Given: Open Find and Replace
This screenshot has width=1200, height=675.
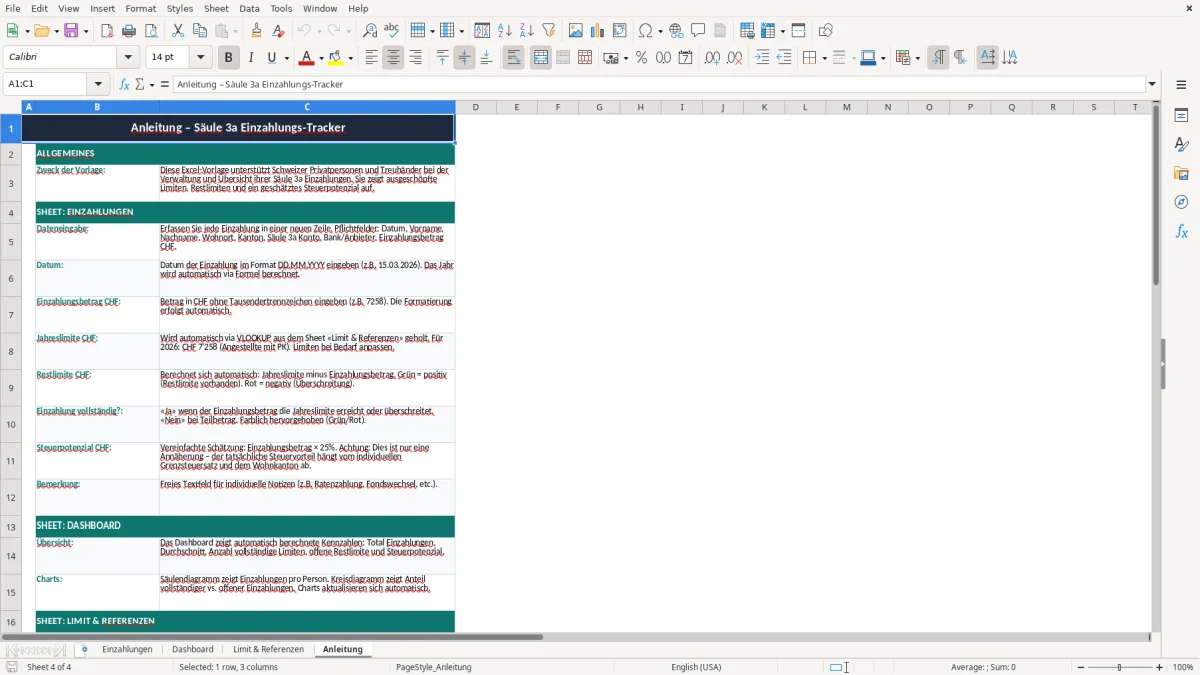Looking at the screenshot, I should coord(370,31).
